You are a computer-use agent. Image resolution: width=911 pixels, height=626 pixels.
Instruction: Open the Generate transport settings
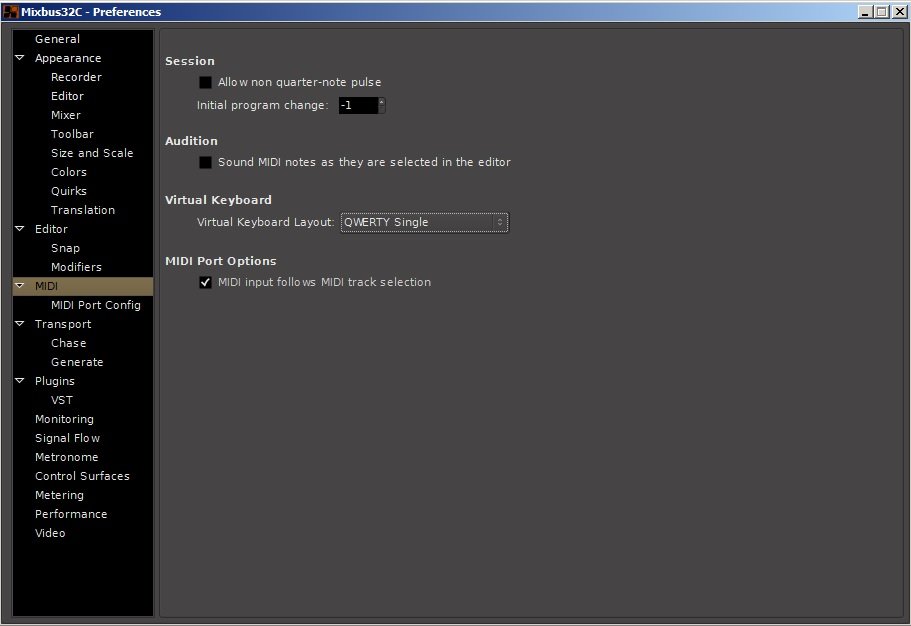77,362
